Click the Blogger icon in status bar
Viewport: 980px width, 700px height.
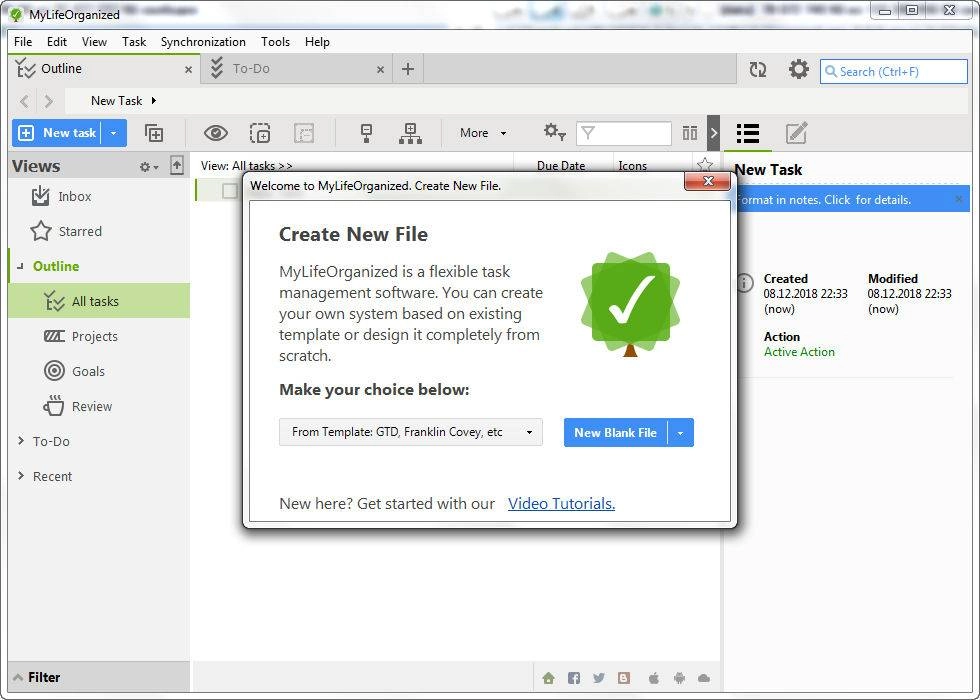[x=623, y=678]
